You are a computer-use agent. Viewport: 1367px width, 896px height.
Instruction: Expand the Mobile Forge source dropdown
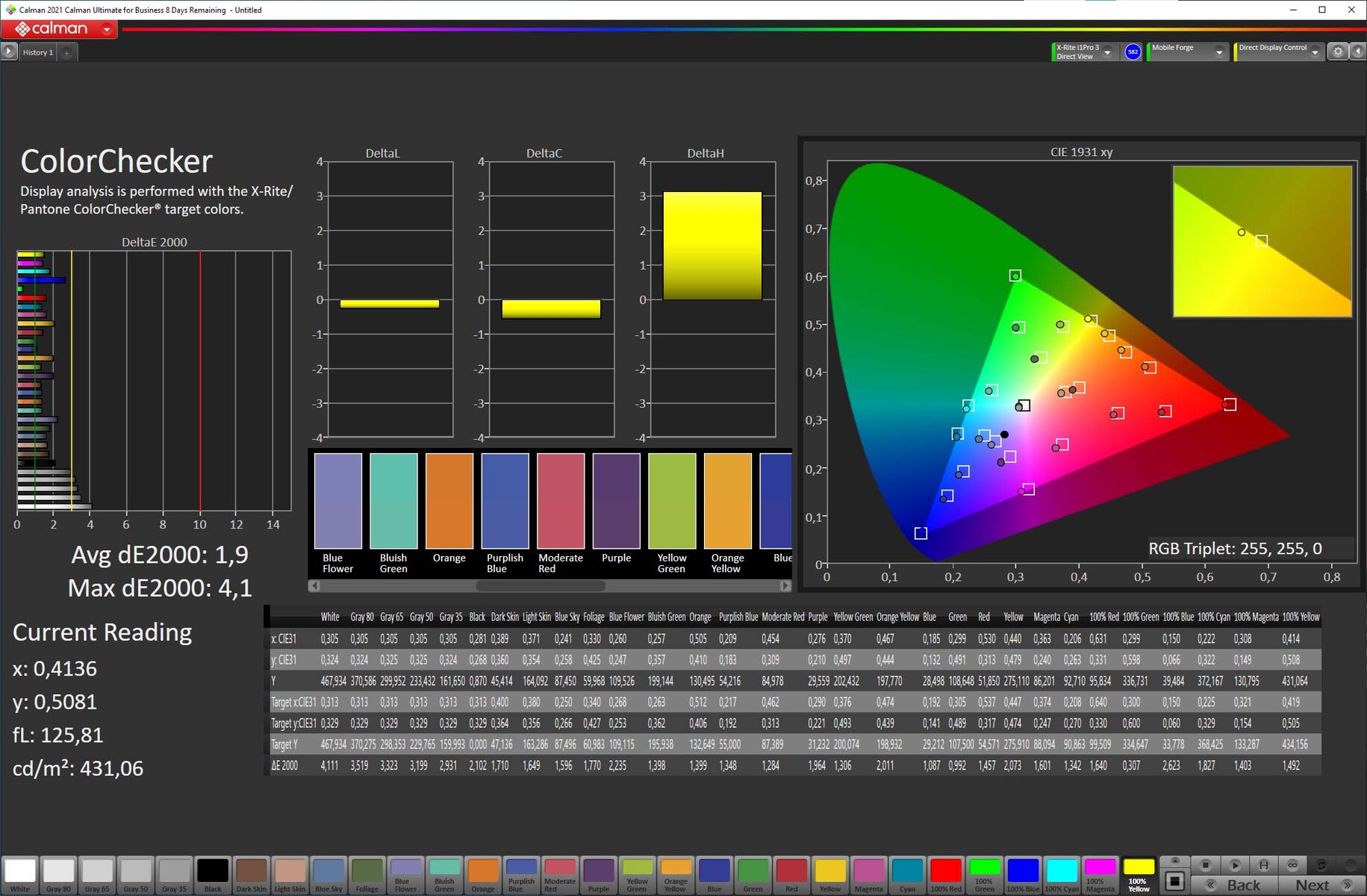point(1218,52)
